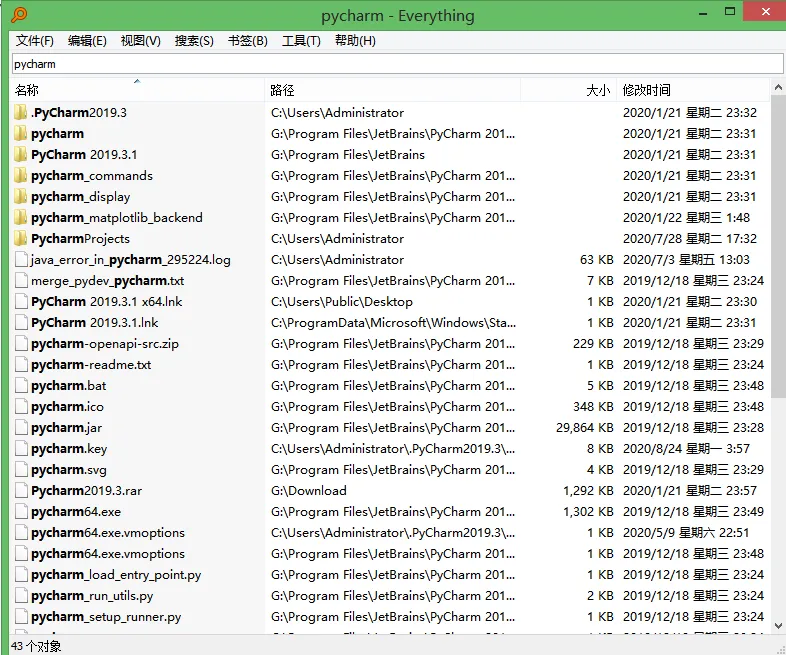Click the 2020/7/28 星期二 17:32 date cell
The width and height of the screenshot is (786, 655).
pyautogui.click(x=690, y=239)
